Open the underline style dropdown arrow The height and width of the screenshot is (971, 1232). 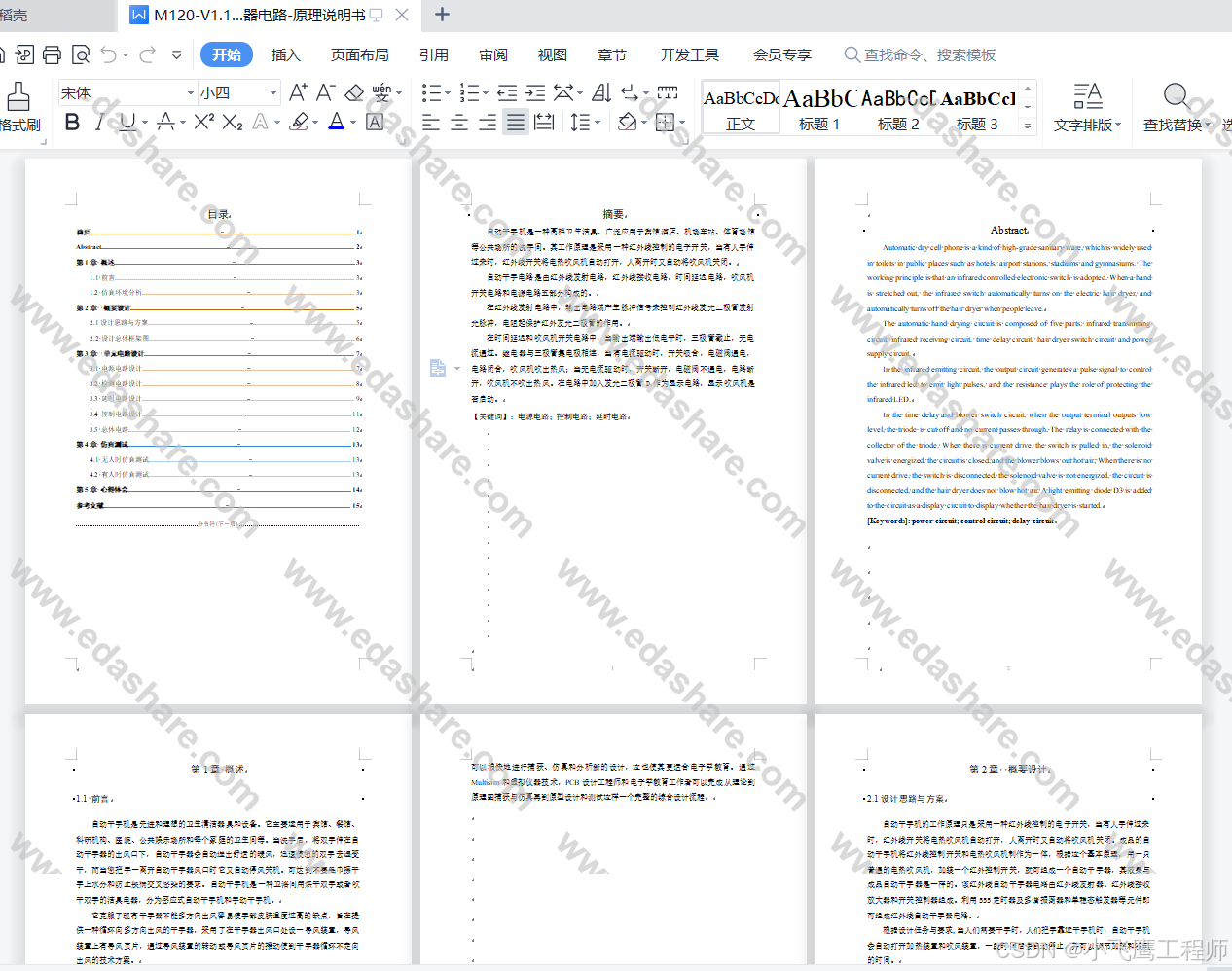coord(144,123)
